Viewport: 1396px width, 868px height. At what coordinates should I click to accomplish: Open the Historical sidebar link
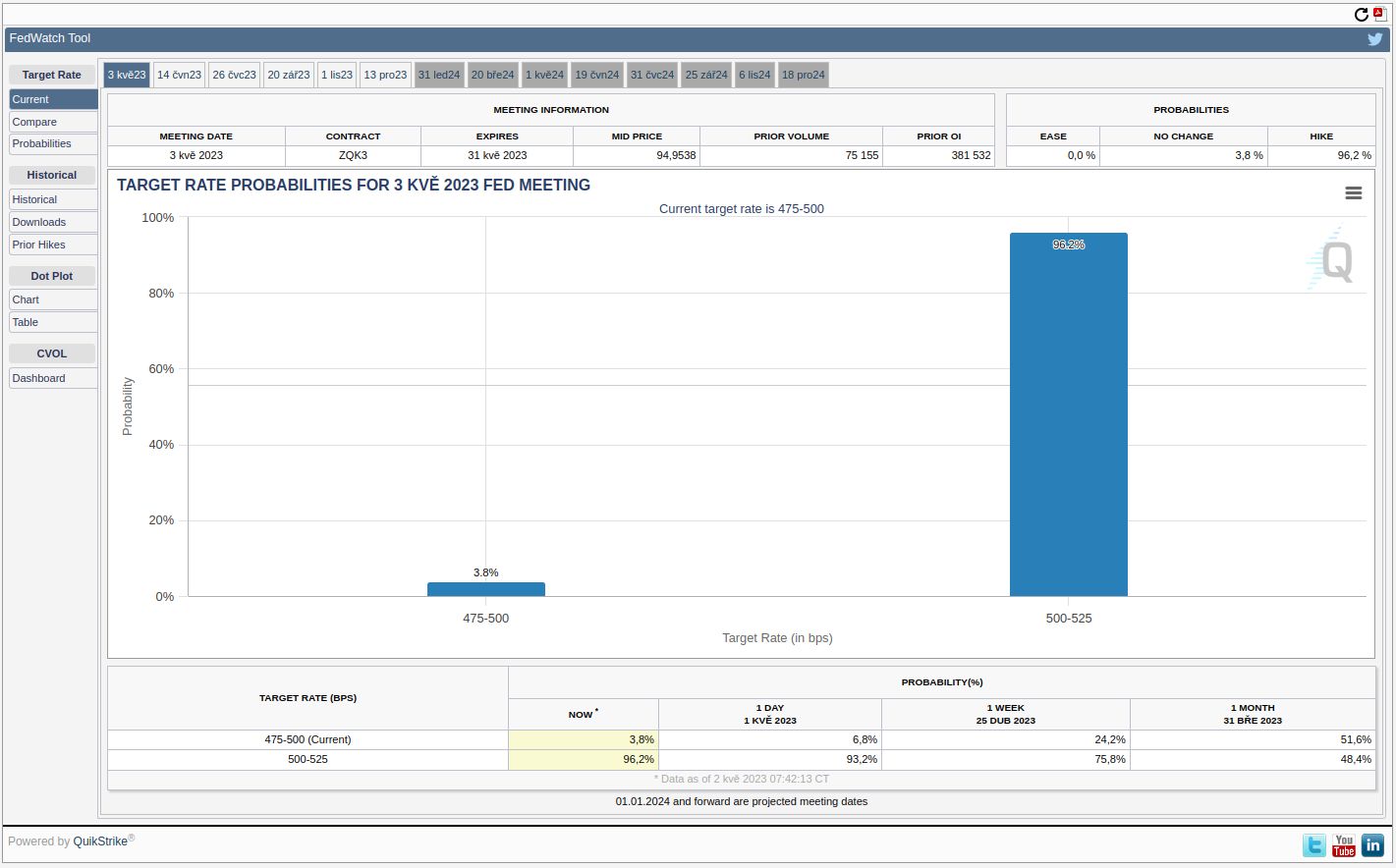[53, 199]
